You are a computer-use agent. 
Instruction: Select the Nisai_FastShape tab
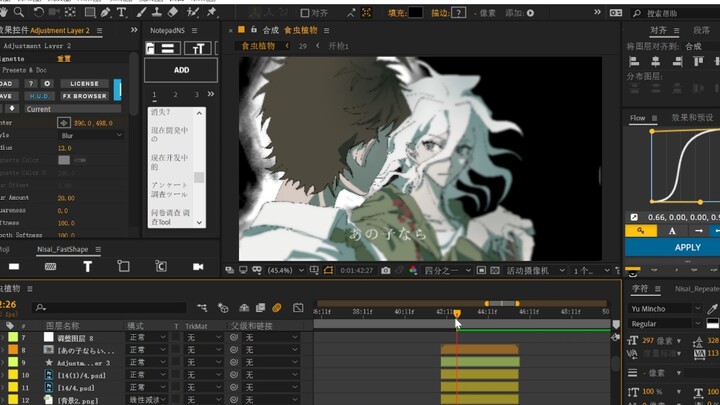click(62, 249)
